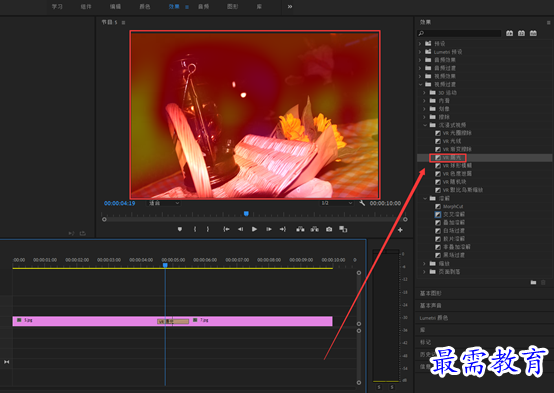The width and height of the screenshot is (554, 393).
Task: Select the VR 光线 transition
Action: pyautogui.click(x=452, y=141)
